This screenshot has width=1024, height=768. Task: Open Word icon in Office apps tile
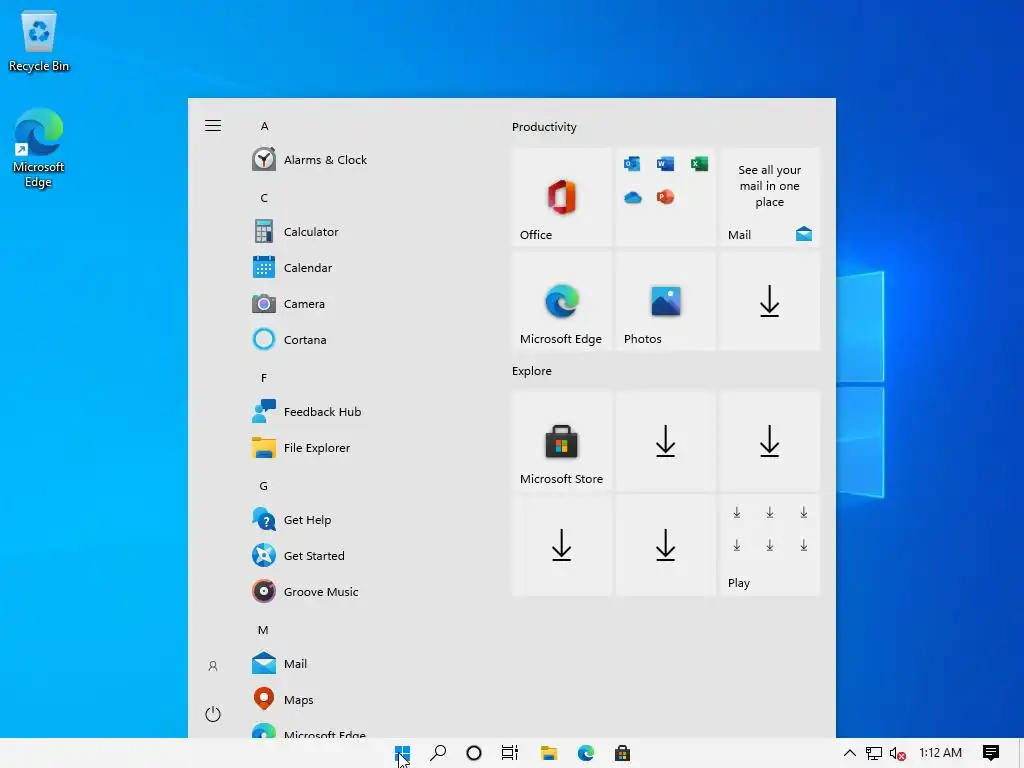[665, 163]
